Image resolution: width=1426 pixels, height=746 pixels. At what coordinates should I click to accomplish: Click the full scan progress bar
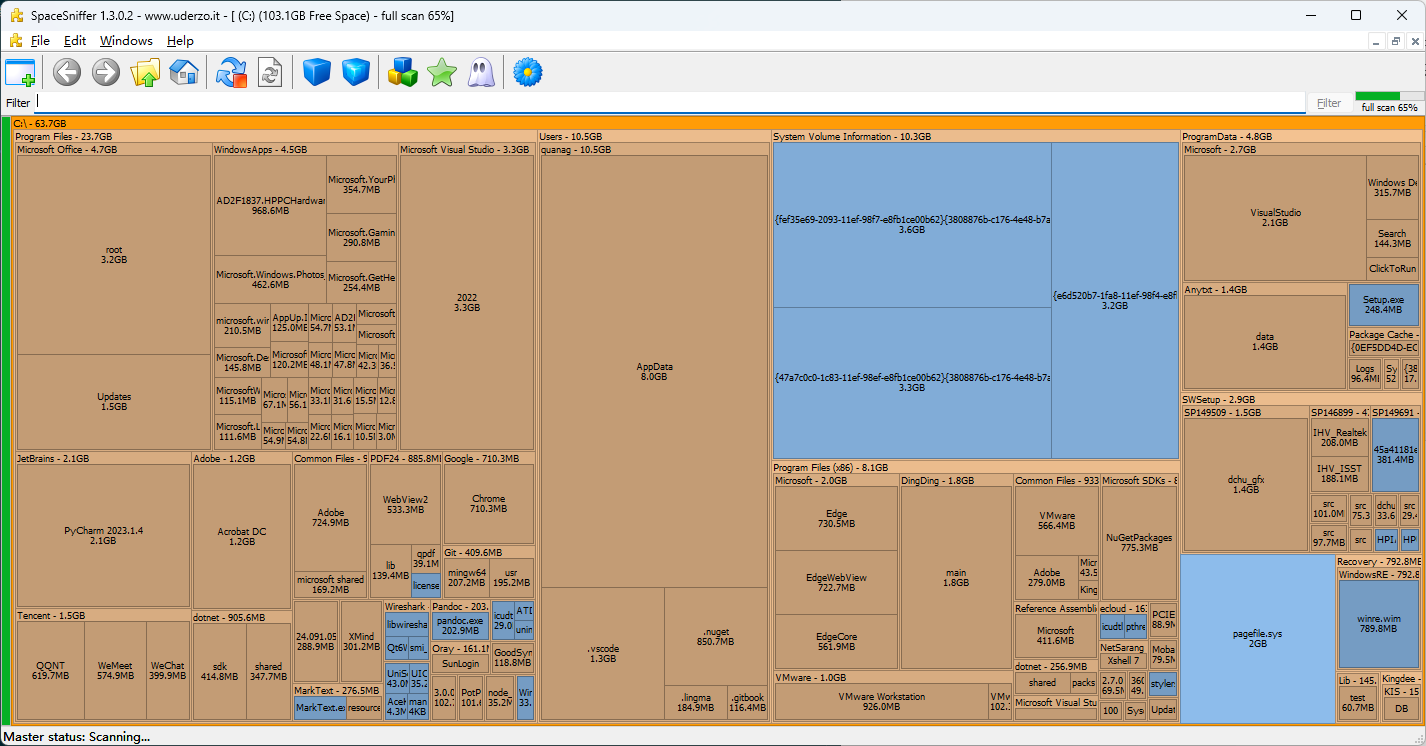[1389, 96]
